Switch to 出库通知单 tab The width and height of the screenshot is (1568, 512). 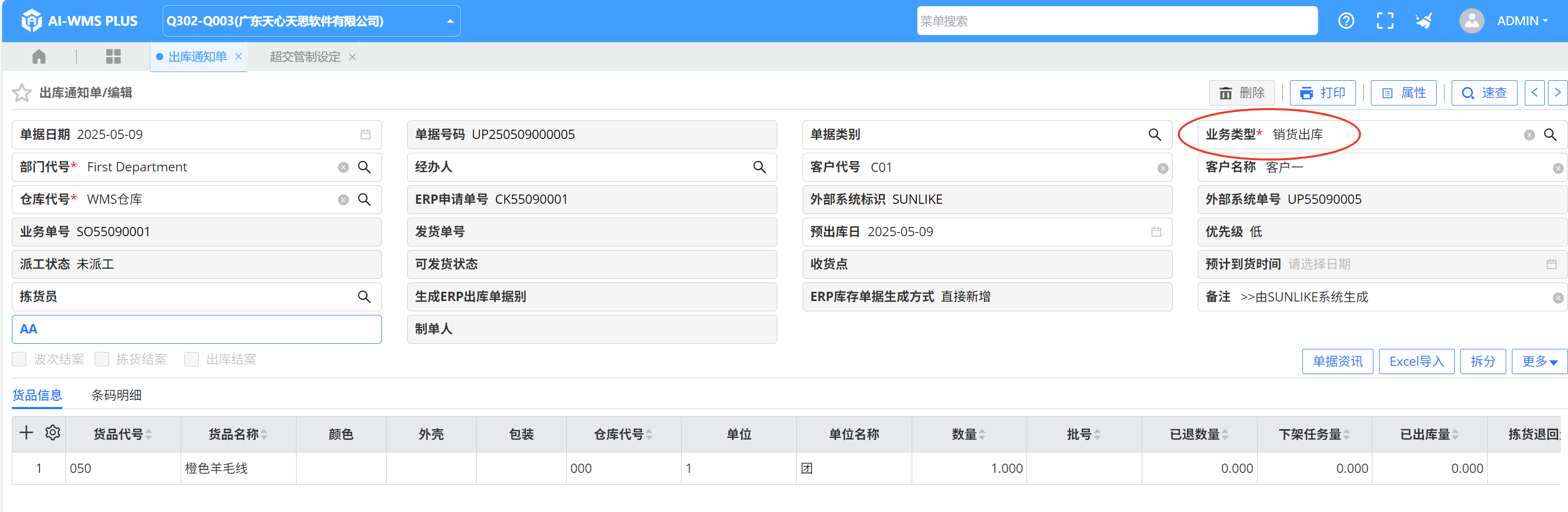(197, 57)
